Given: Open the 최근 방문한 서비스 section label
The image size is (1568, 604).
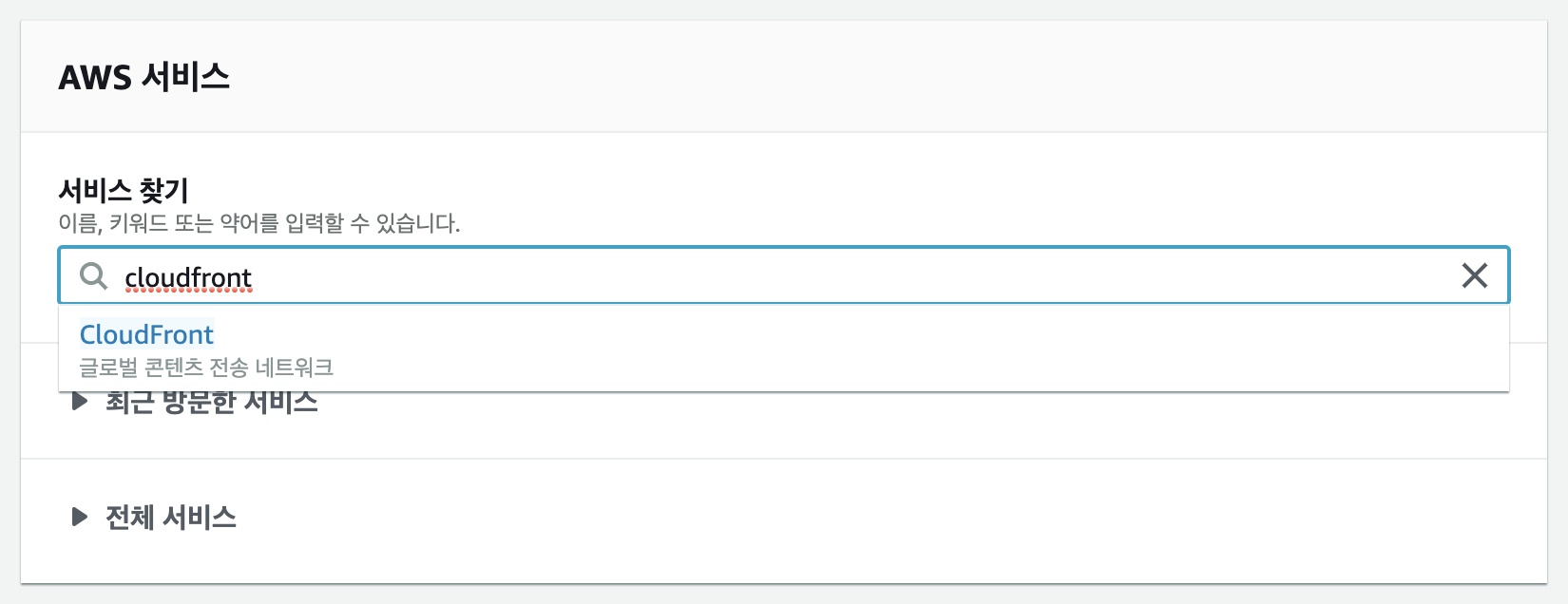Looking at the screenshot, I should click(211, 404).
